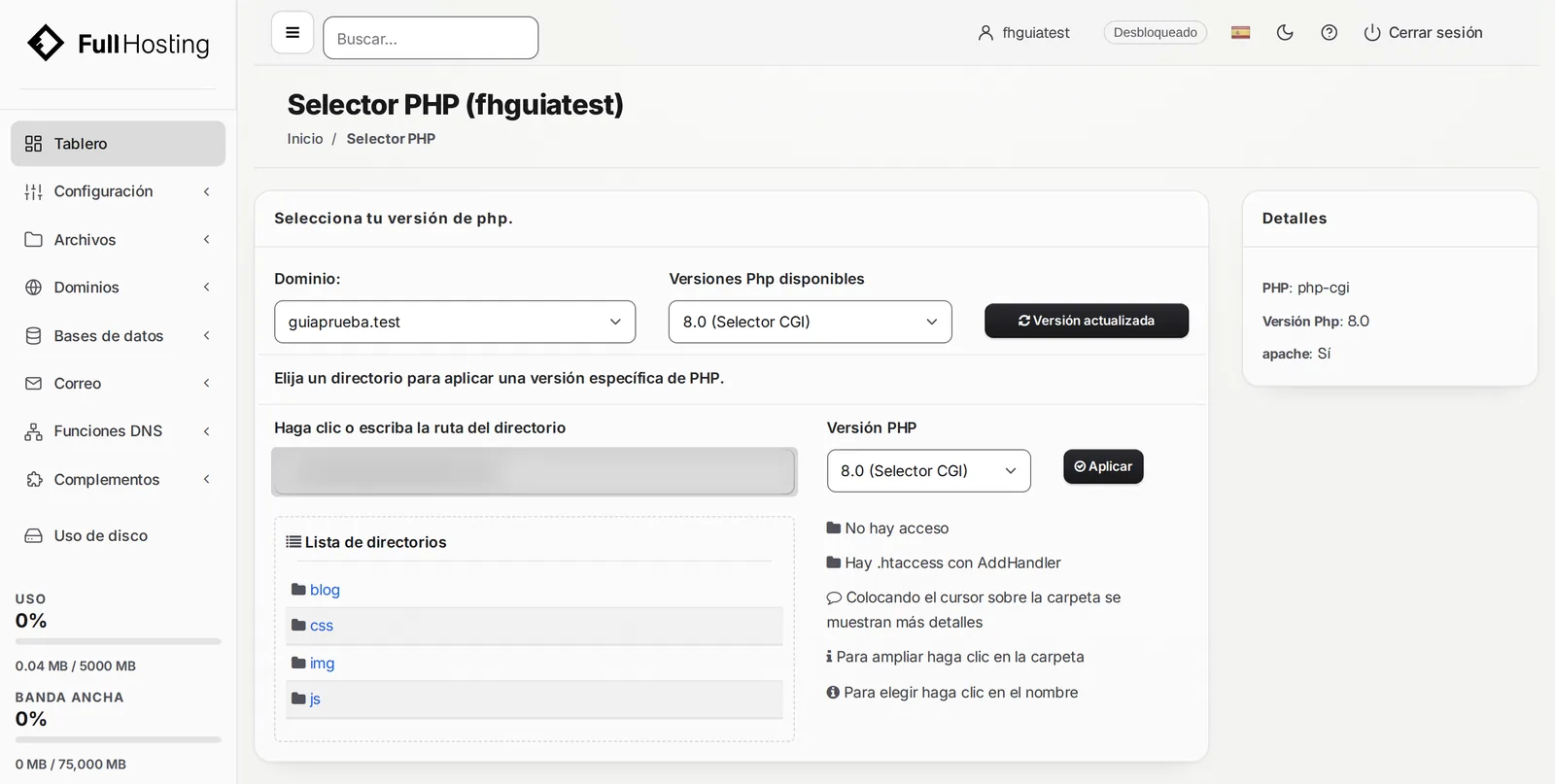
Task: Click the 'PHP: php-cgi' detail text
Action: [x=1306, y=288]
